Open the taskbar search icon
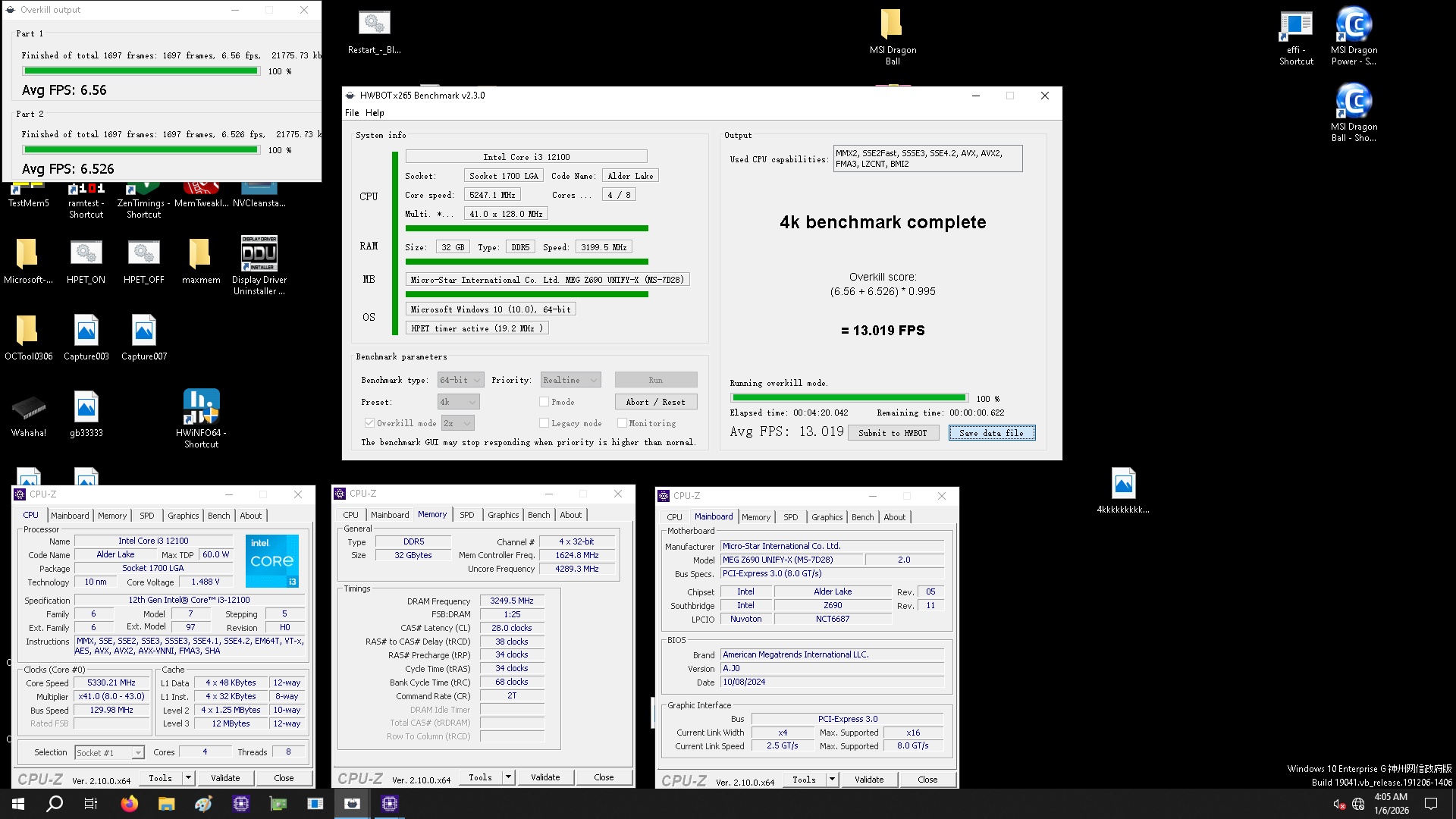1456x819 pixels. [x=55, y=804]
